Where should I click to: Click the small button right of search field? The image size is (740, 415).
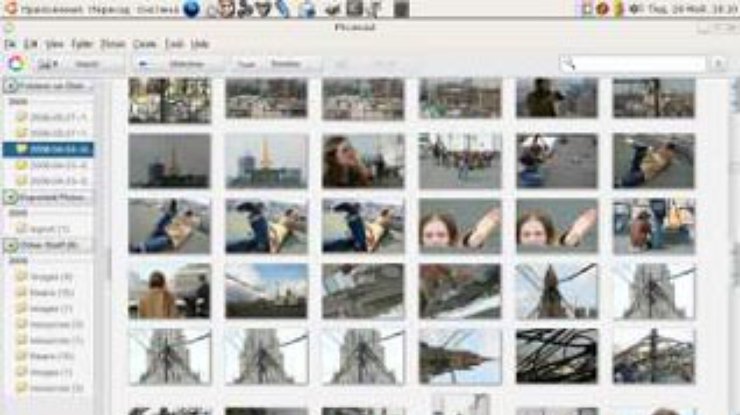click(718, 64)
